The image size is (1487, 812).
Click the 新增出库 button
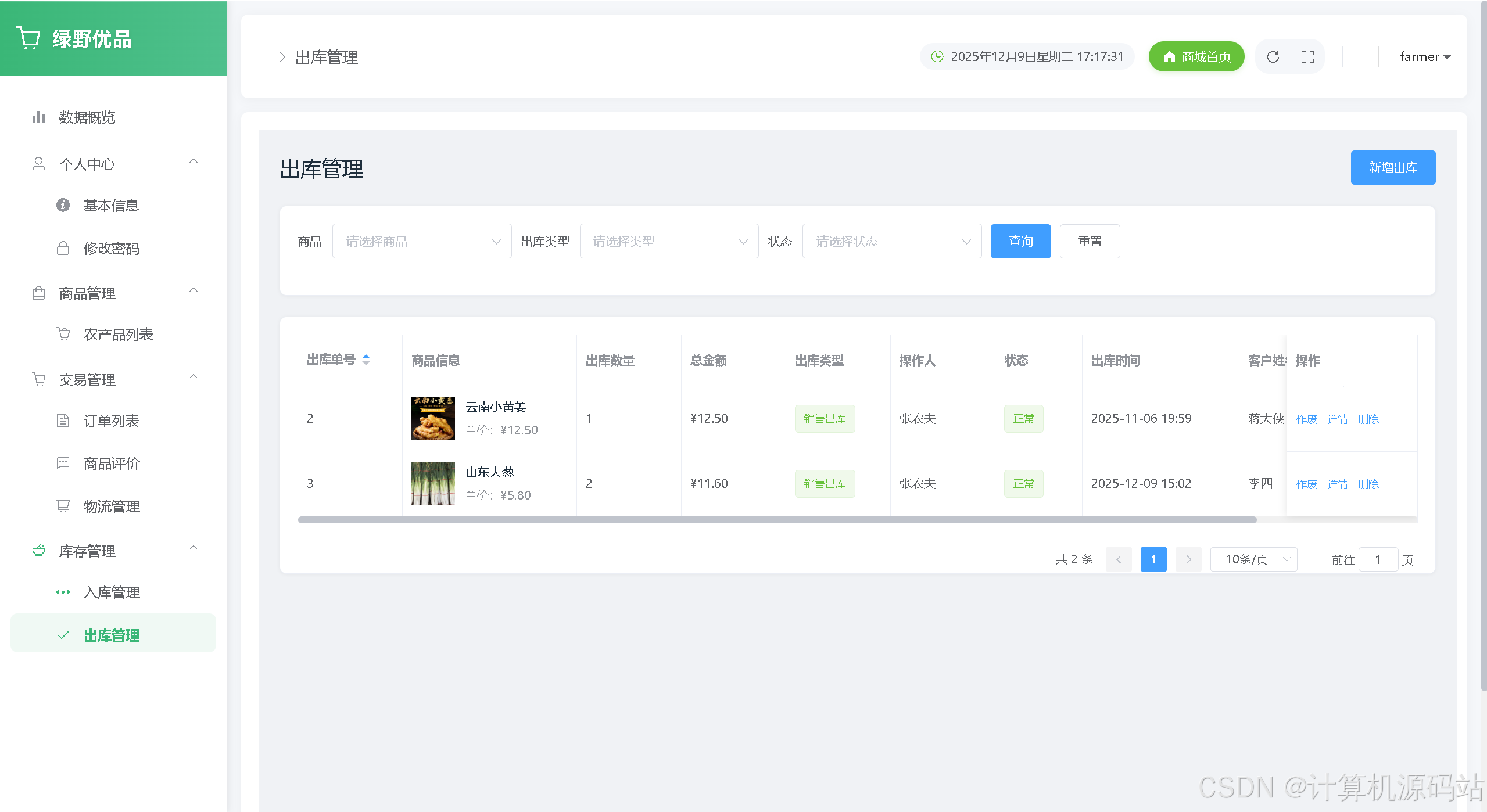pos(1392,168)
